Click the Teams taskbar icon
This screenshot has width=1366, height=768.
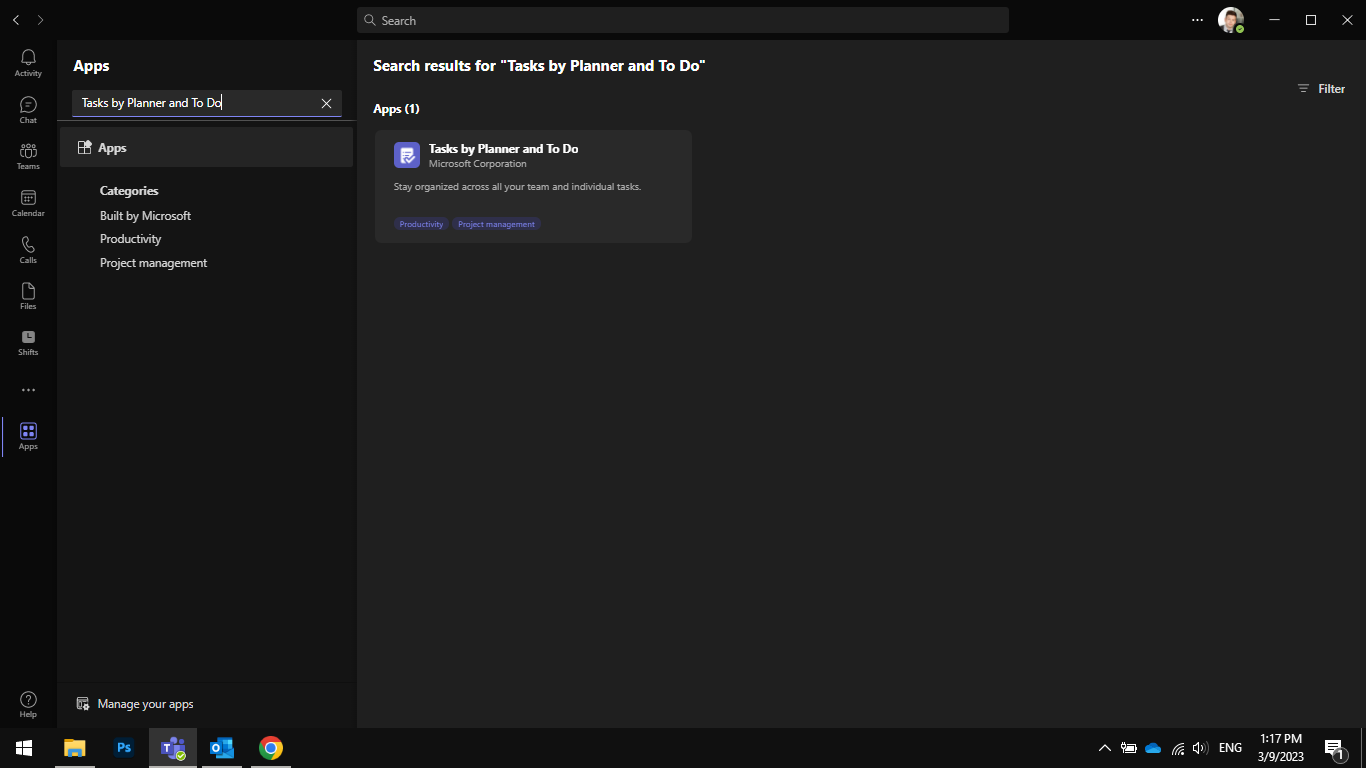[x=174, y=748]
